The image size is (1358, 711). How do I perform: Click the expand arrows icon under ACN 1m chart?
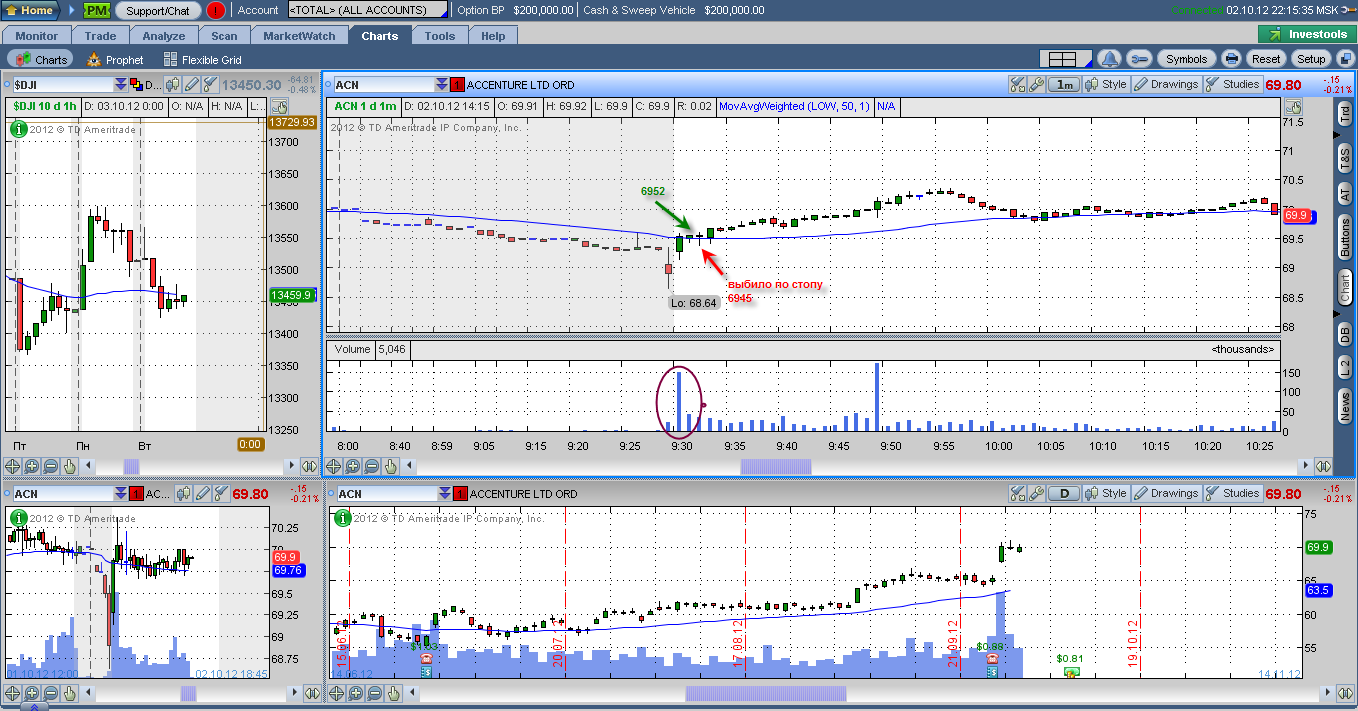tap(1324, 466)
